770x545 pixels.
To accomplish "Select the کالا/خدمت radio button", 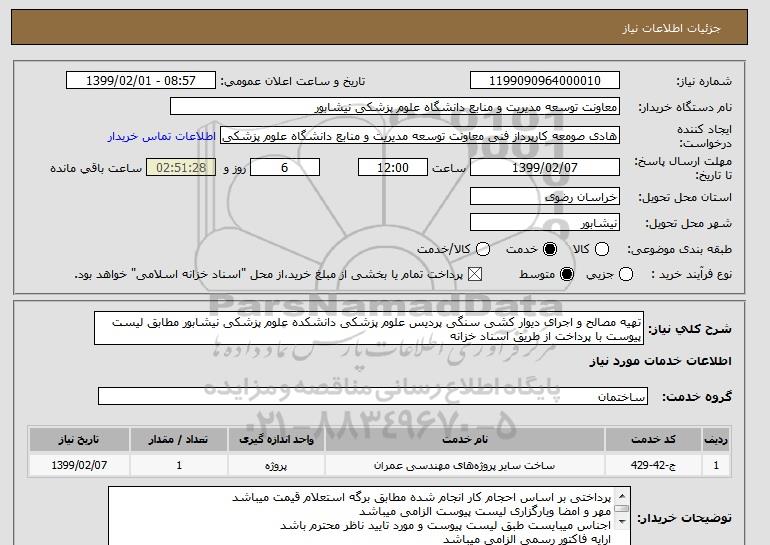I will click(483, 249).
